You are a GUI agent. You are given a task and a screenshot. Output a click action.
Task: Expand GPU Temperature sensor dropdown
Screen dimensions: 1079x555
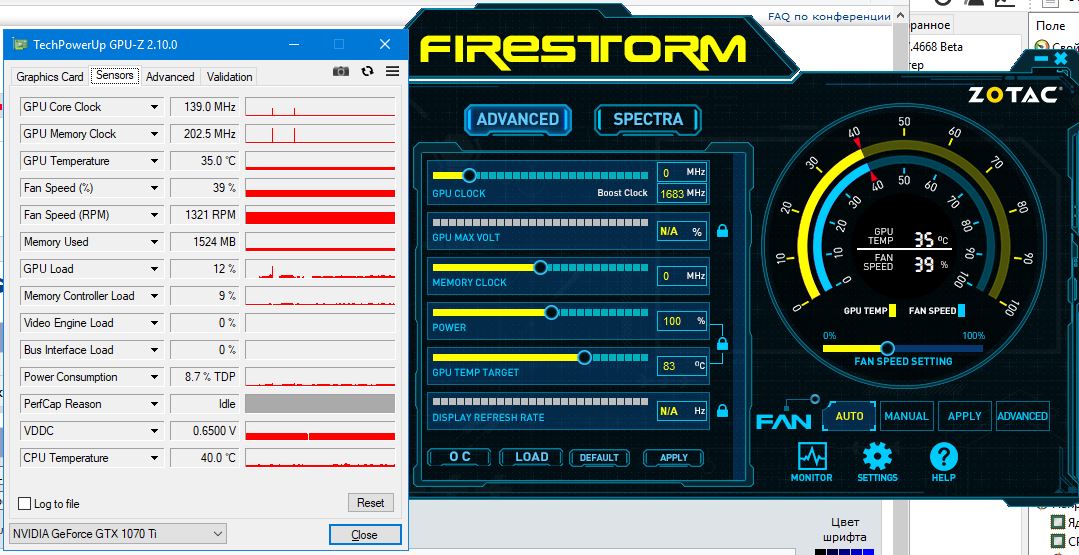(154, 161)
